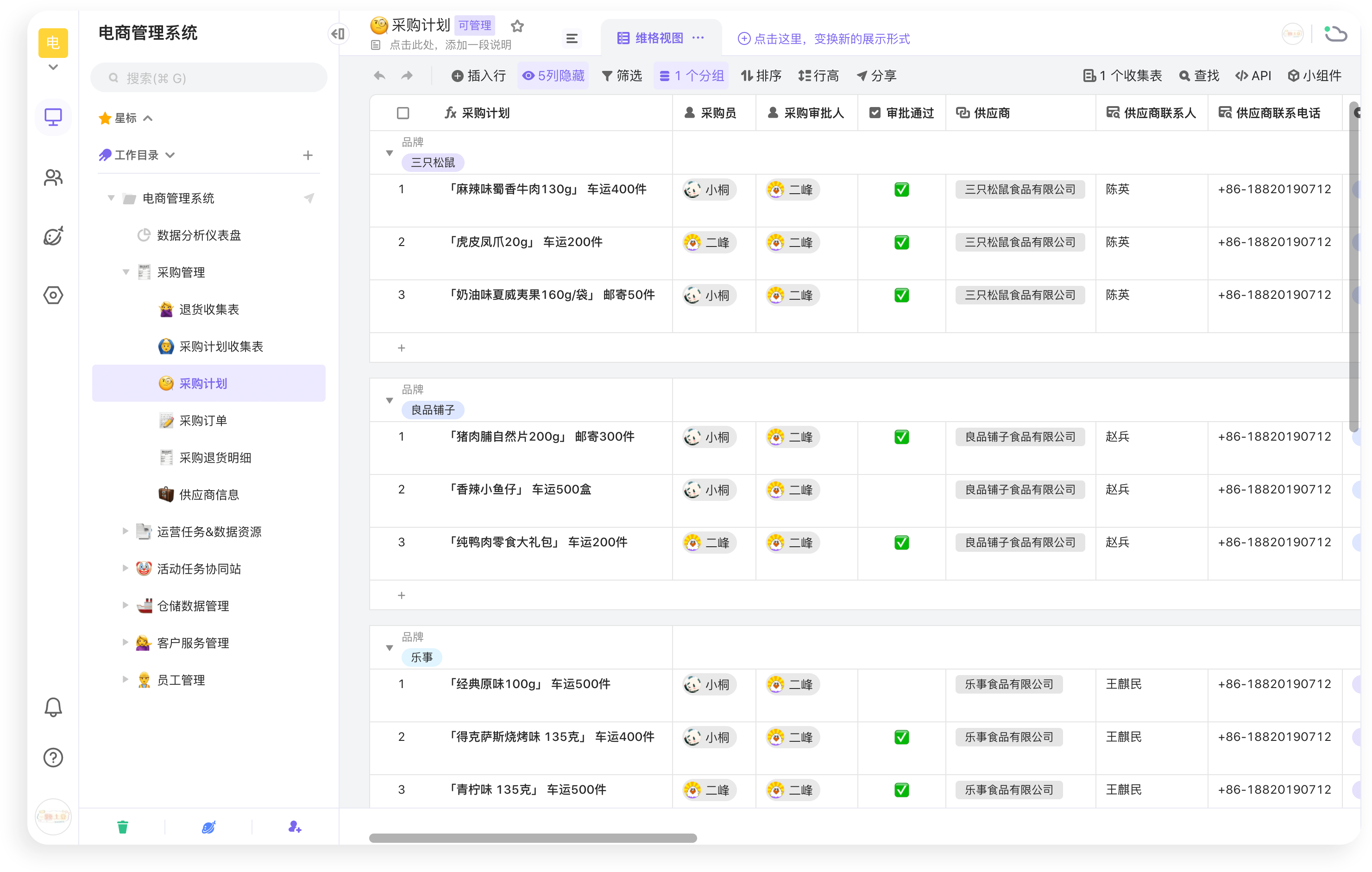Click 插入行 button
Viewport: 1372px width, 872px height.
478,75
